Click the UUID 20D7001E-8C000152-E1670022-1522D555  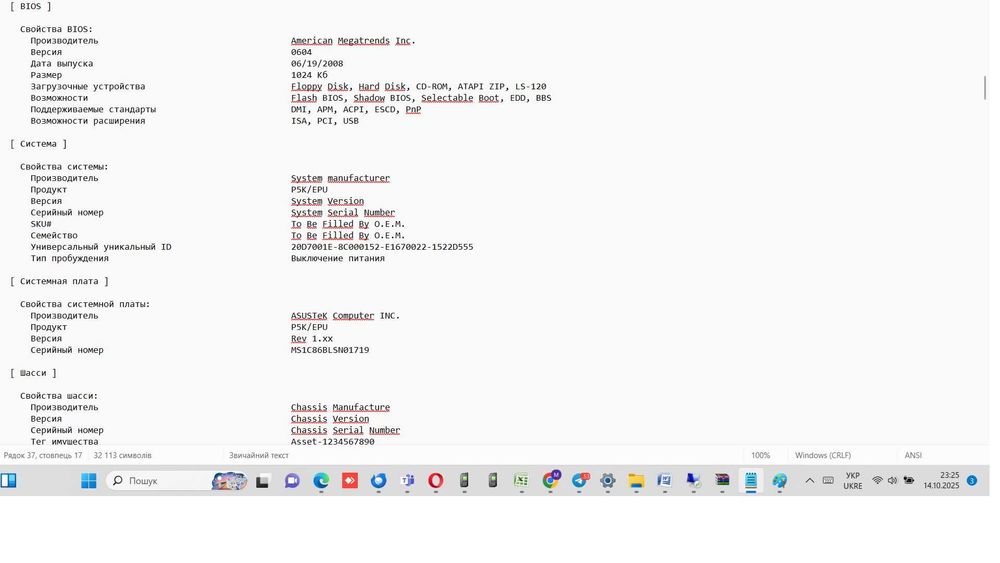[382, 247]
